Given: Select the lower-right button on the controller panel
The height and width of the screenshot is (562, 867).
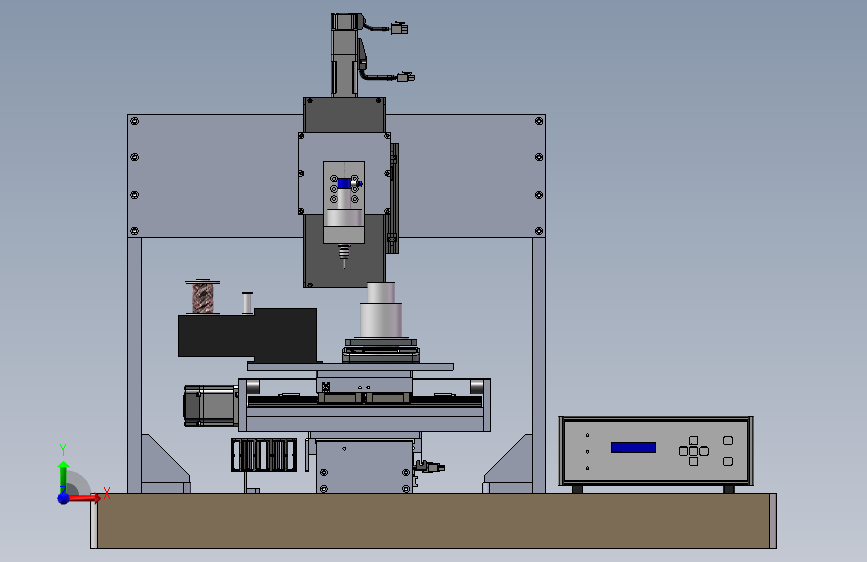Looking at the screenshot, I should pos(728,461).
